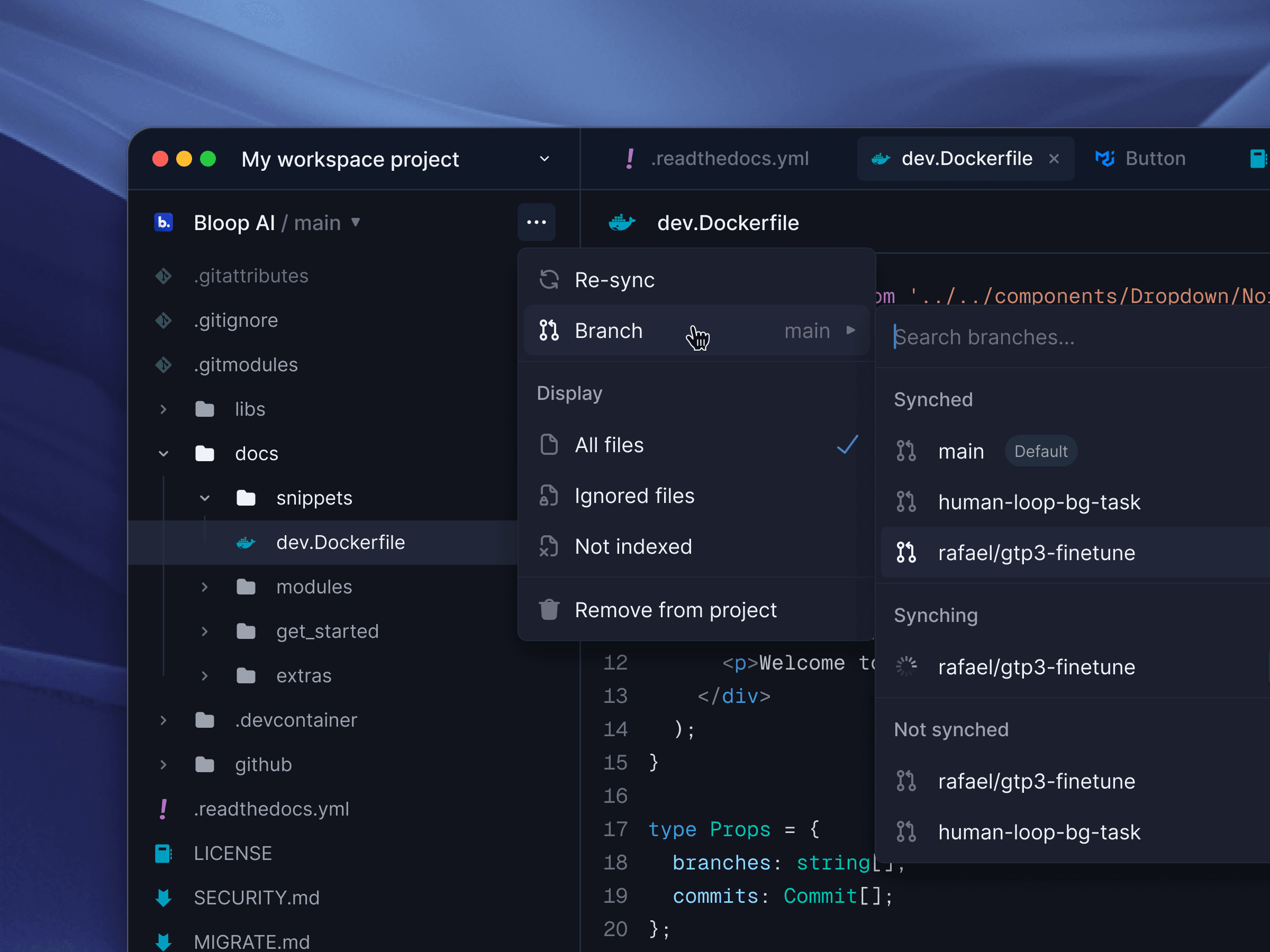Screen dimensions: 1270x952
Task: Open the main branch dropdown triangle
Action: point(356,222)
